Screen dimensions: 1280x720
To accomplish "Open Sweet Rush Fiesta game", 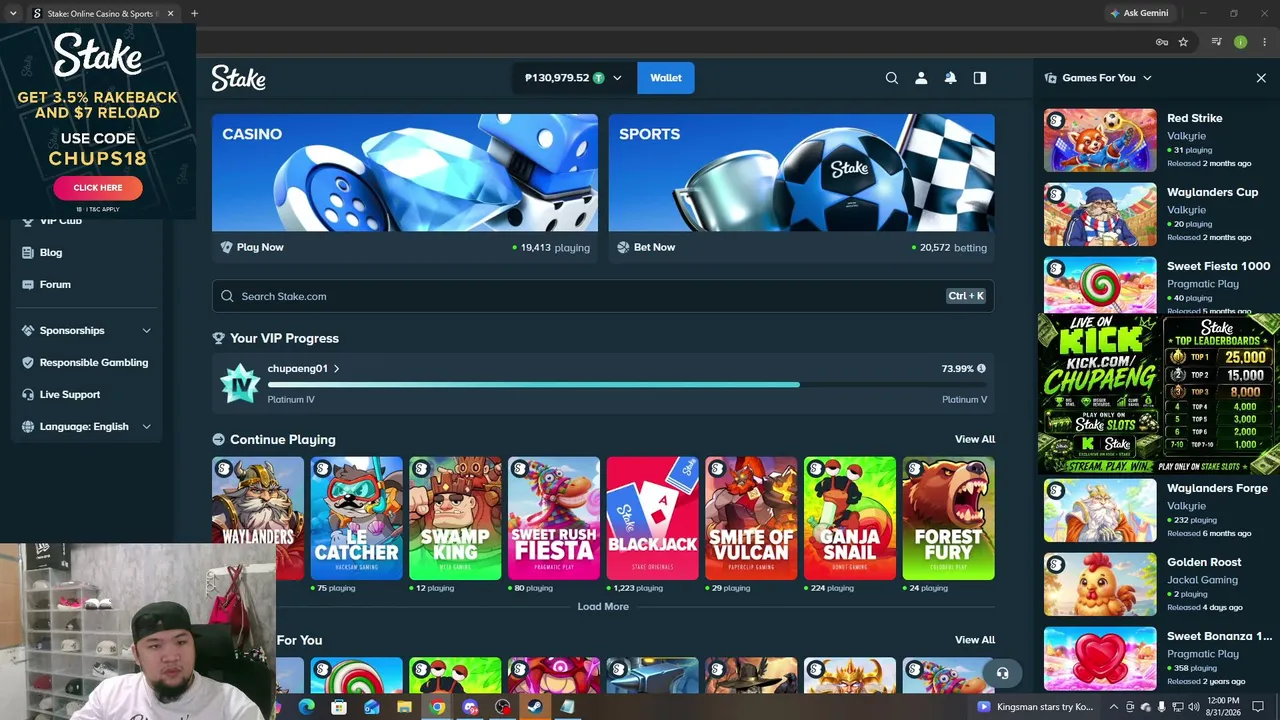I will pos(554,518).
